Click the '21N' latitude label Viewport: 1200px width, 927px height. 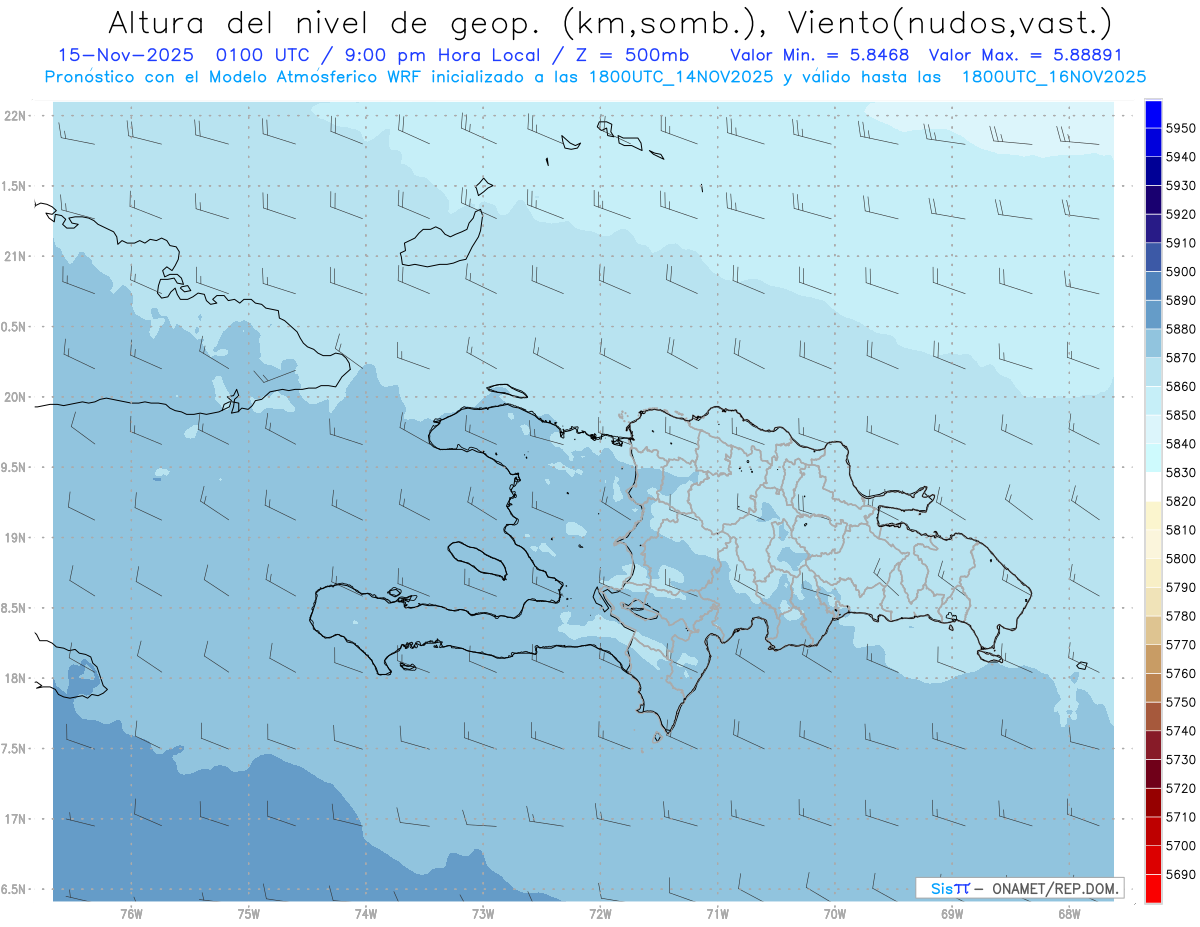(17, 257)
